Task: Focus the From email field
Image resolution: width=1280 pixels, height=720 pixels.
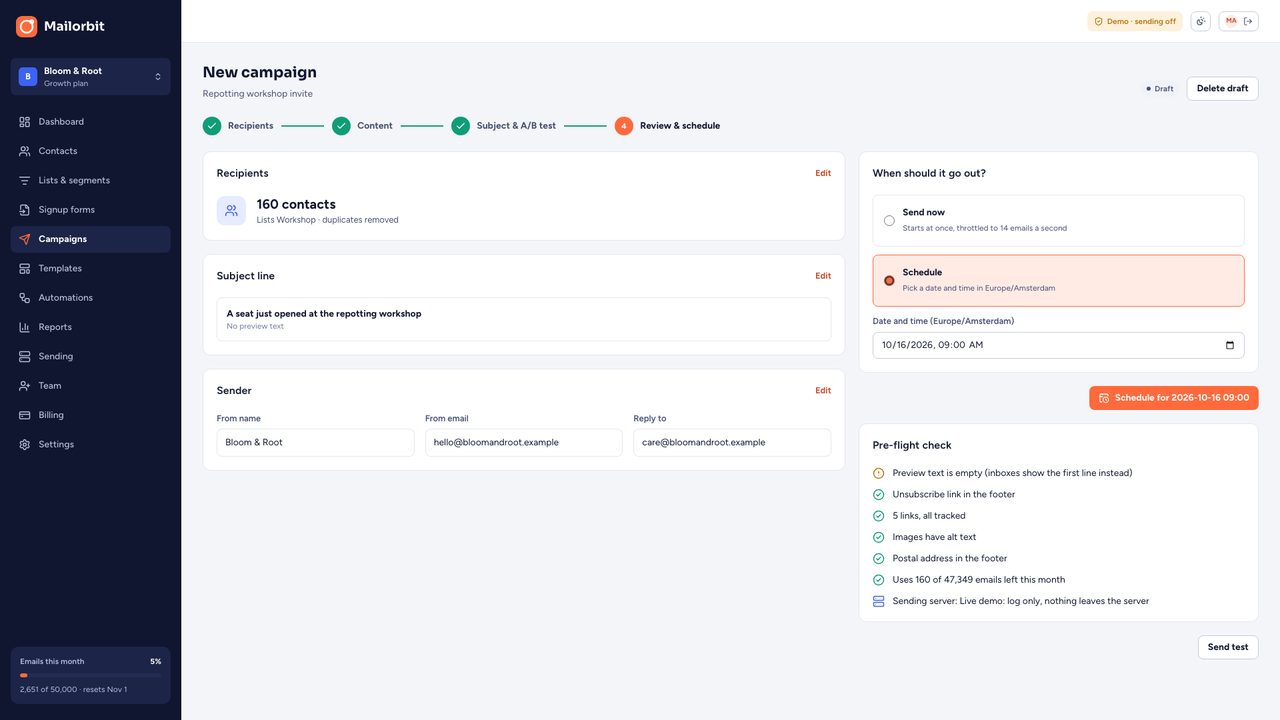Action: click(524, 443)
